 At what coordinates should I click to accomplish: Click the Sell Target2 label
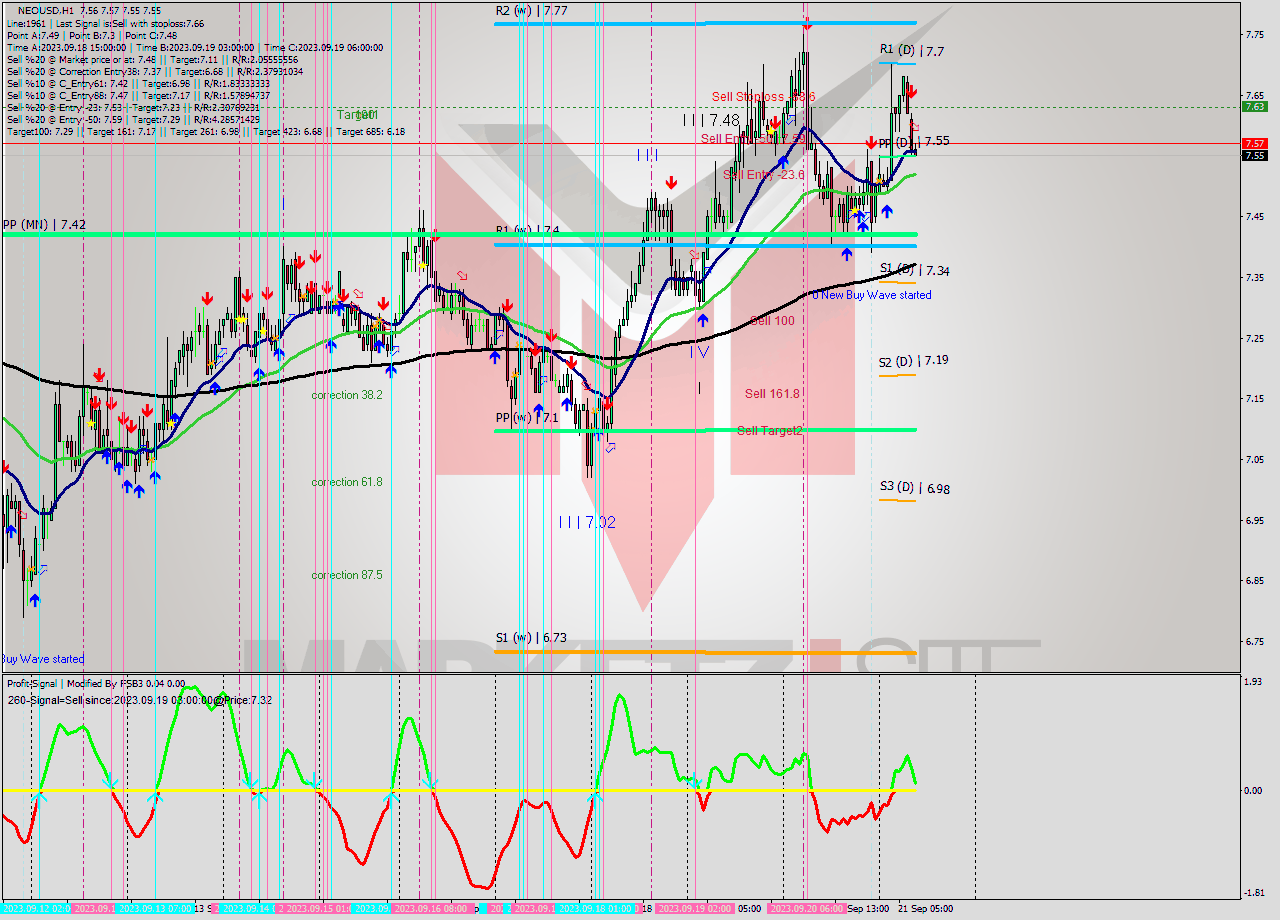pyautogui.click(x=769, y=431)
